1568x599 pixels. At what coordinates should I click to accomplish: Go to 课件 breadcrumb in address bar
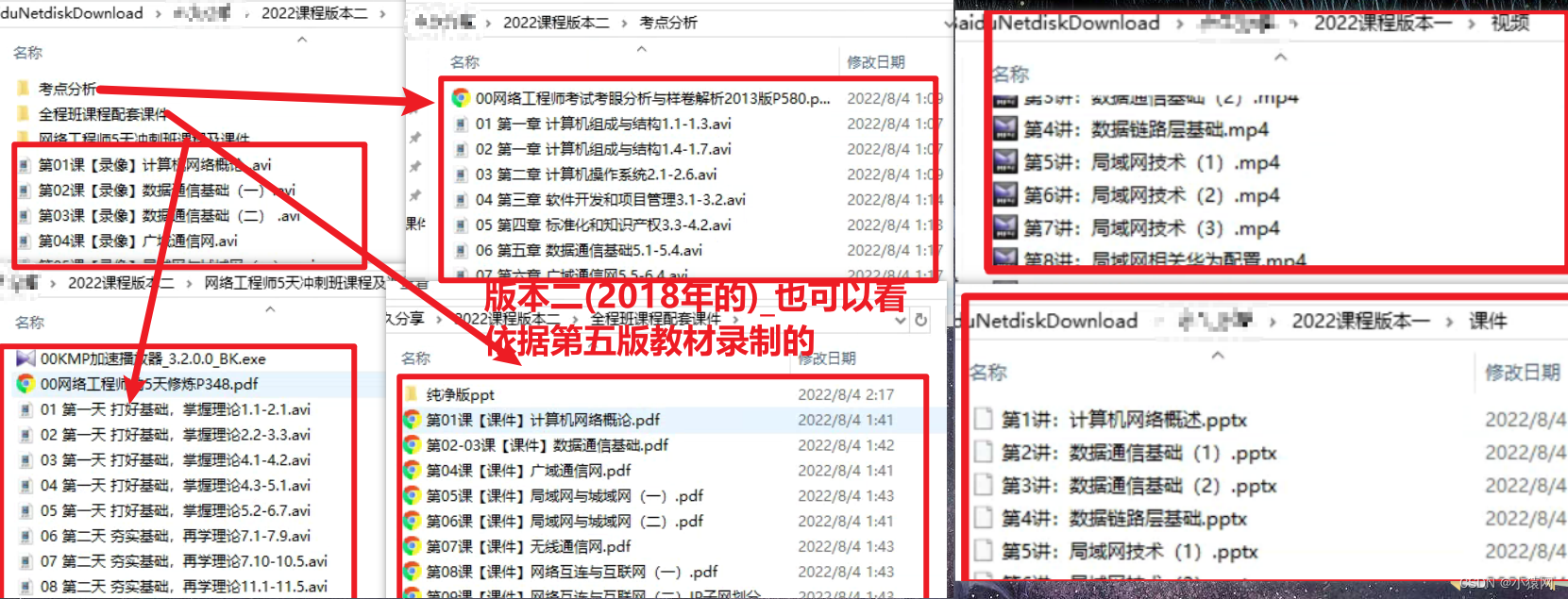1488,322
